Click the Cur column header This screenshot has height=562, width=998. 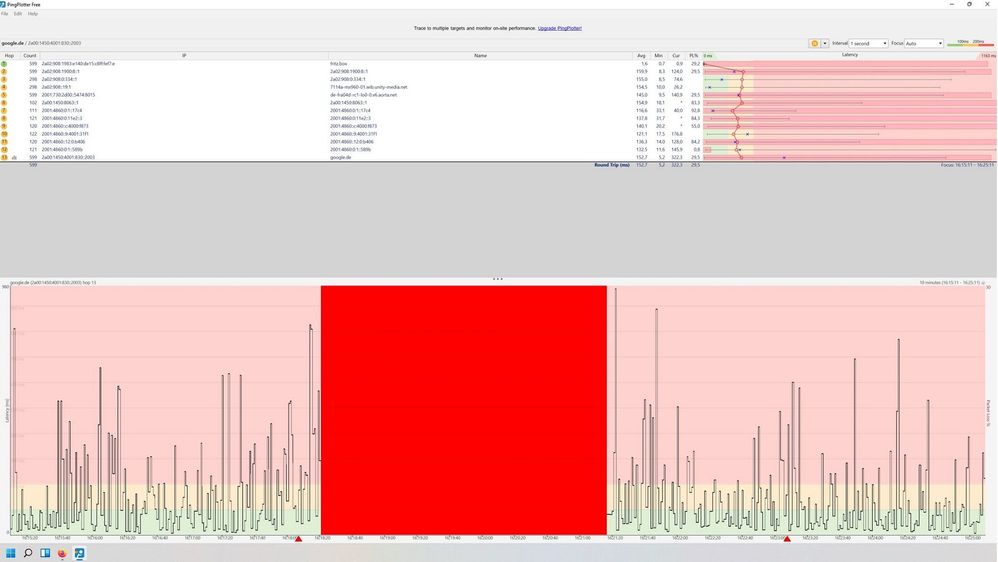[x=676, y=55]
